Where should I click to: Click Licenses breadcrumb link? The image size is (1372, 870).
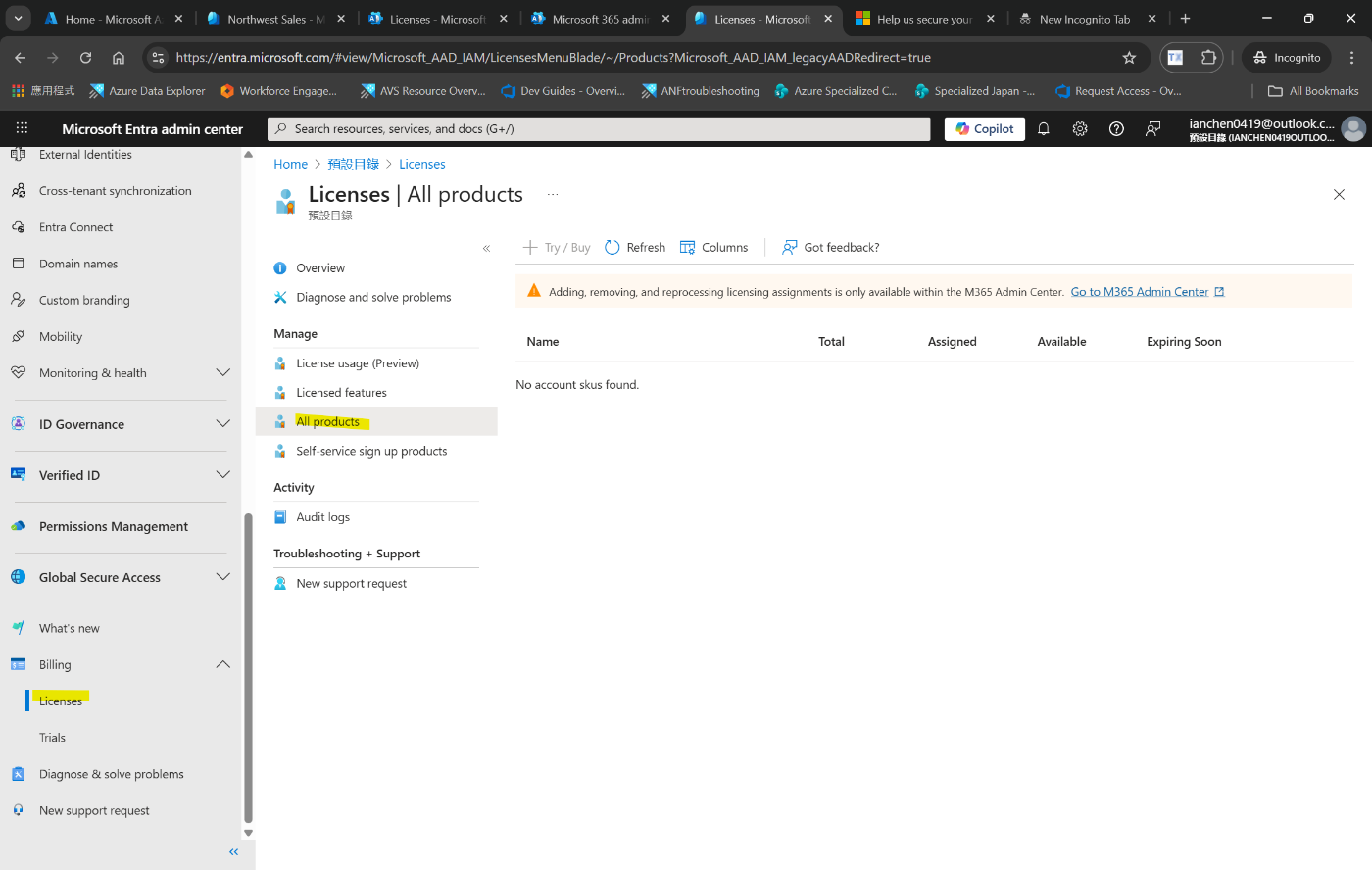(x=422, y=165)
